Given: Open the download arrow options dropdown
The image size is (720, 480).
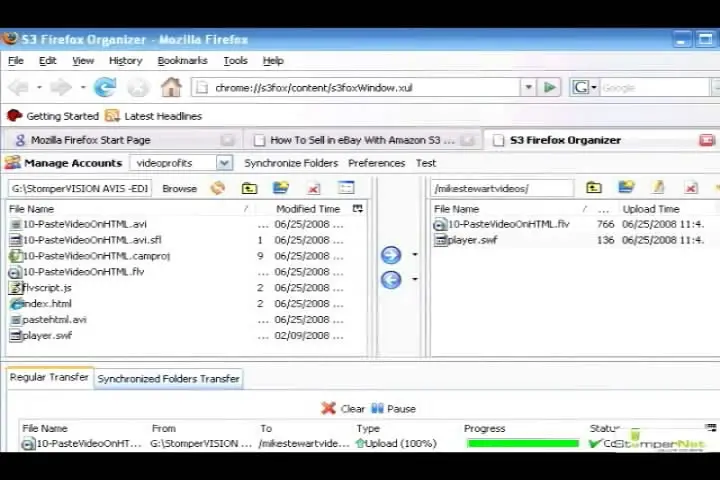Looking at the screenshot, I should coord(415,279).
